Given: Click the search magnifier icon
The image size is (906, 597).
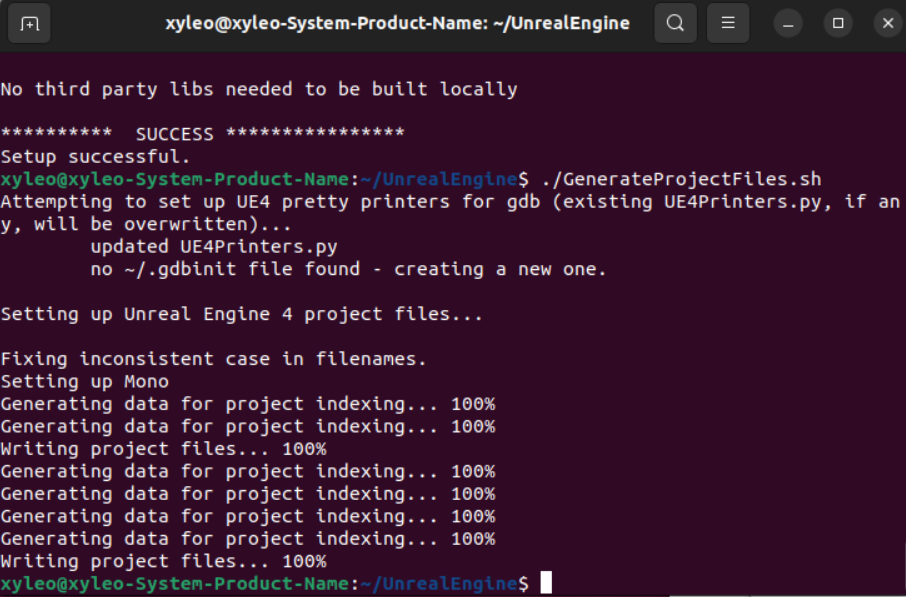Looking at the screenshot, I should pos(676,23).
